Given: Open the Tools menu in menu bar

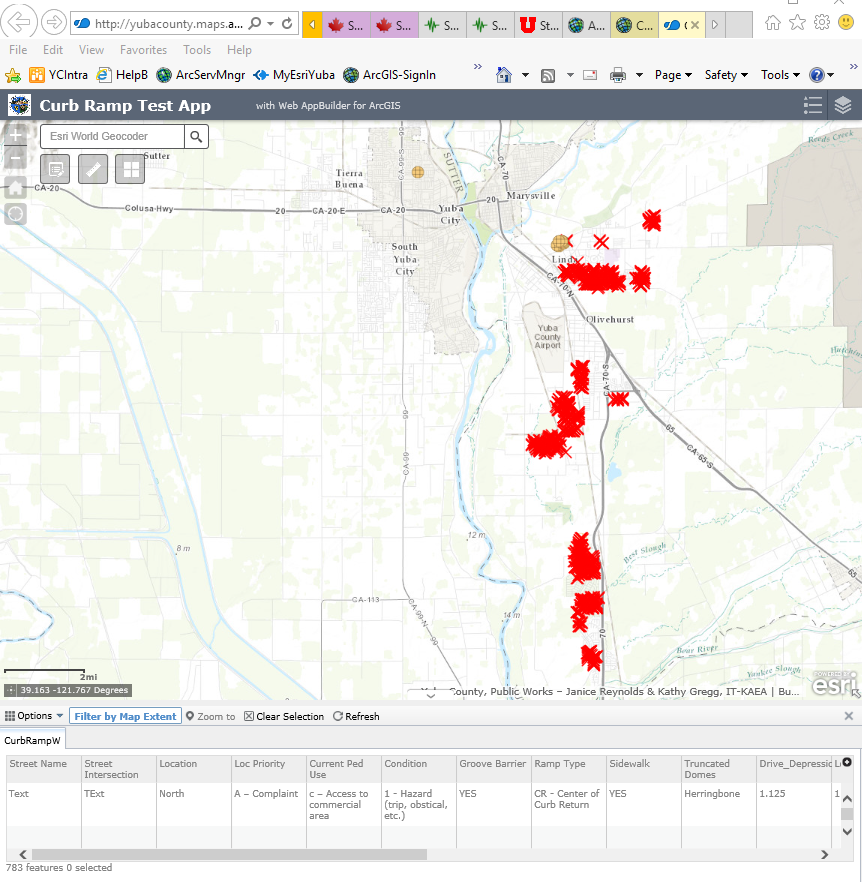Looking at the screenshot, I should (197, 50).
